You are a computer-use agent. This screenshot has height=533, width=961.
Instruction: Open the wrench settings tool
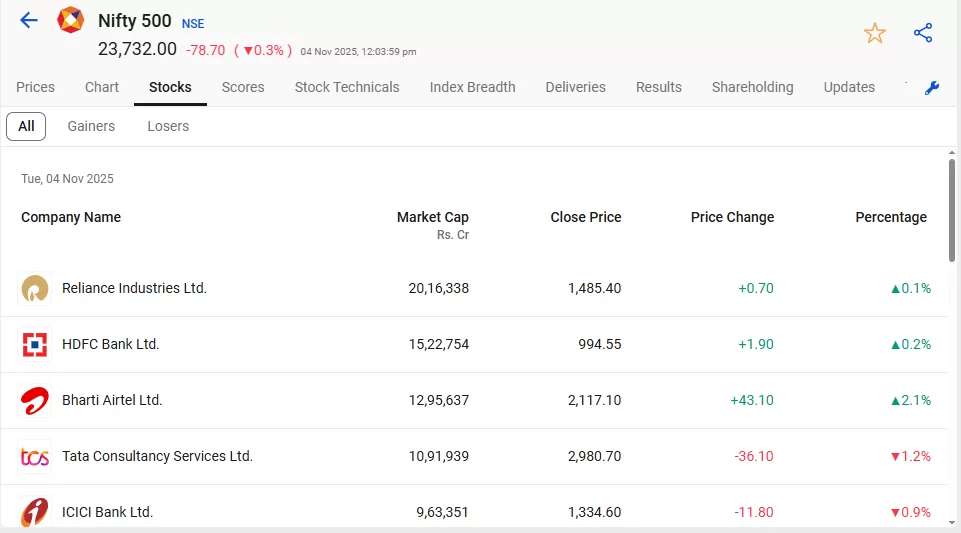tap(932, 88)
